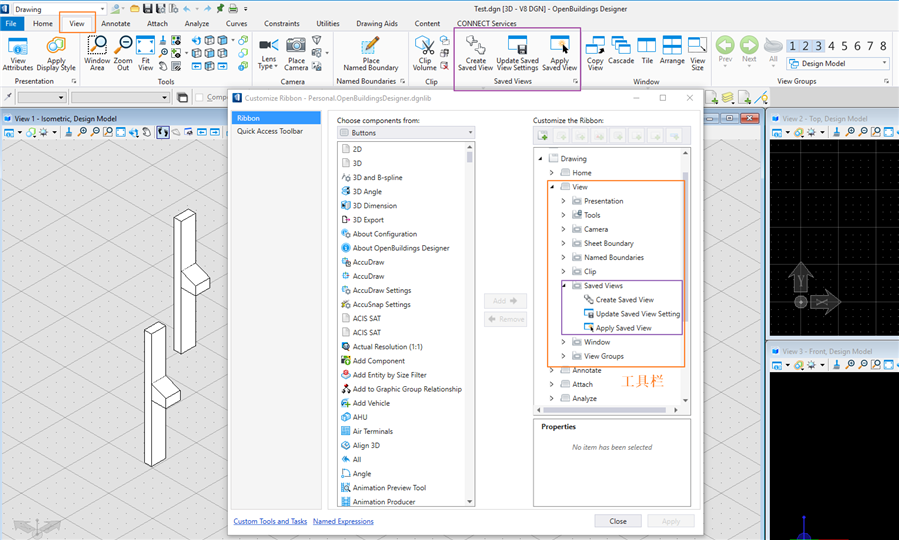Click Apply Saved View ribbon icon
The image size is (899, 540).
560,53
